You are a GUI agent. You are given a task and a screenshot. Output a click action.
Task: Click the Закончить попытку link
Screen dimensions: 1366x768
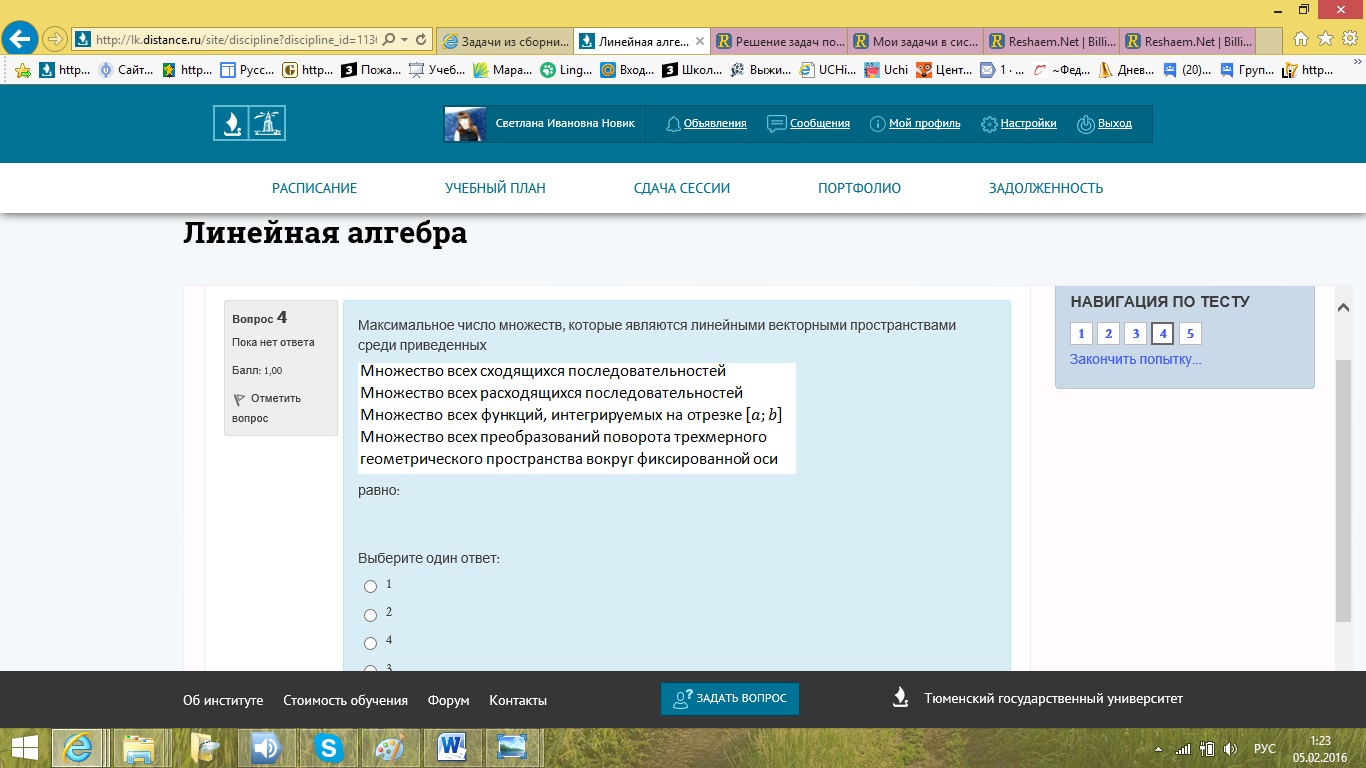[1135, 359]
